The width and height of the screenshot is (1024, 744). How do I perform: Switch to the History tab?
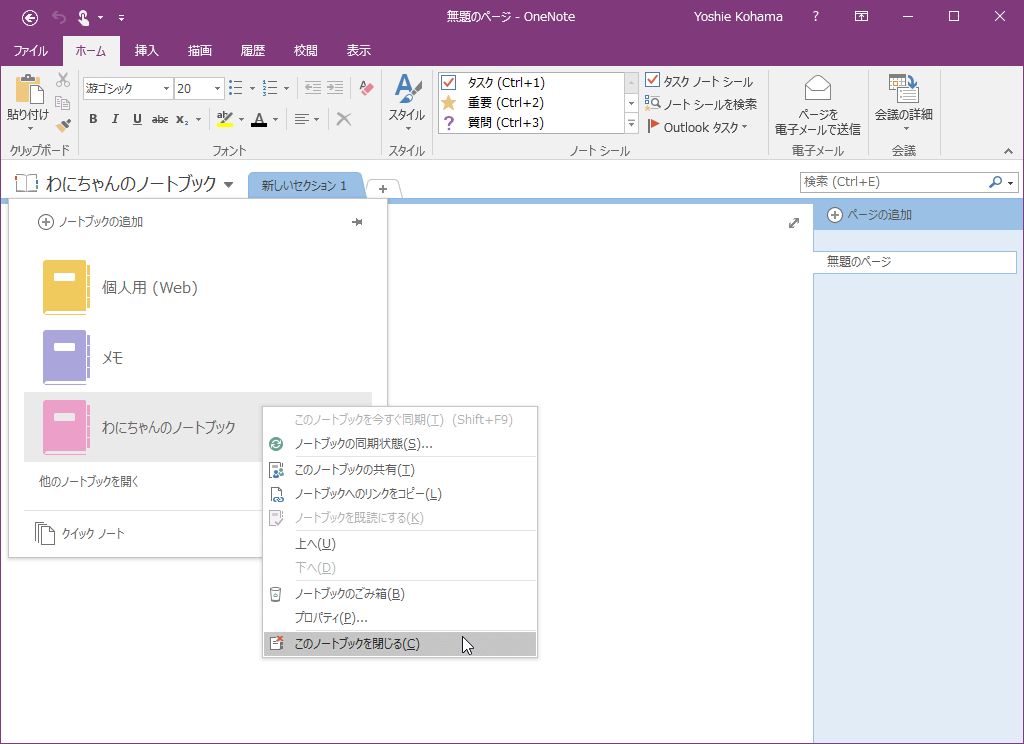click(252, 51)
